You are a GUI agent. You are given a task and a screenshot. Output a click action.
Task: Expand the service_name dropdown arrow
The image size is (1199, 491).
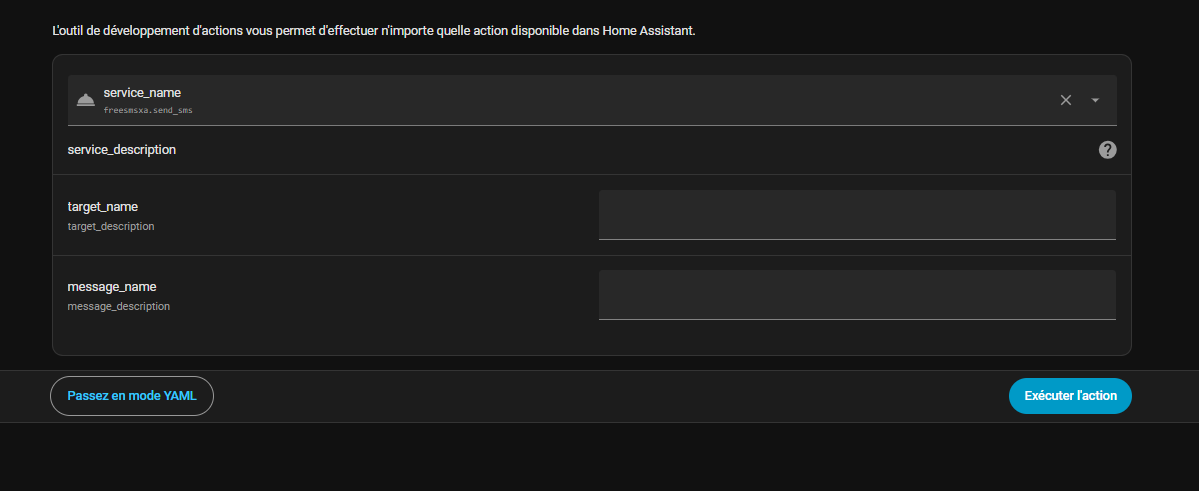(1095, 100)
